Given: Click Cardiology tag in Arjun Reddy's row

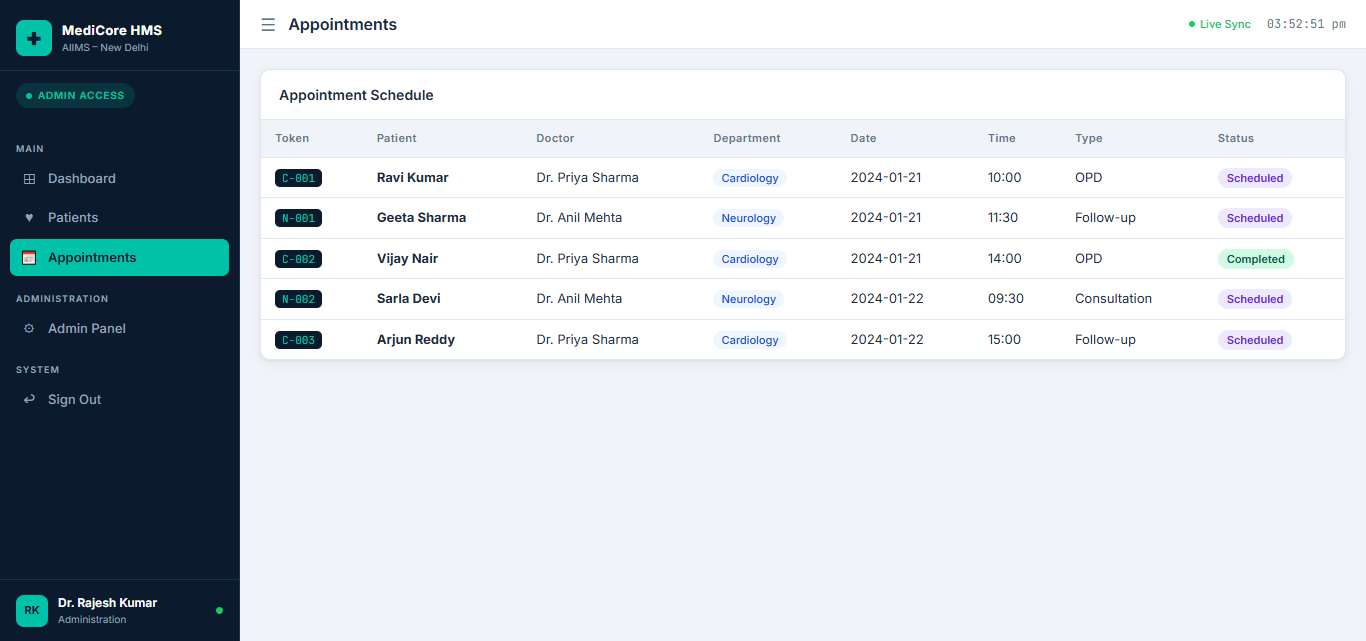Looking at the screenshot, I should 750,340.
